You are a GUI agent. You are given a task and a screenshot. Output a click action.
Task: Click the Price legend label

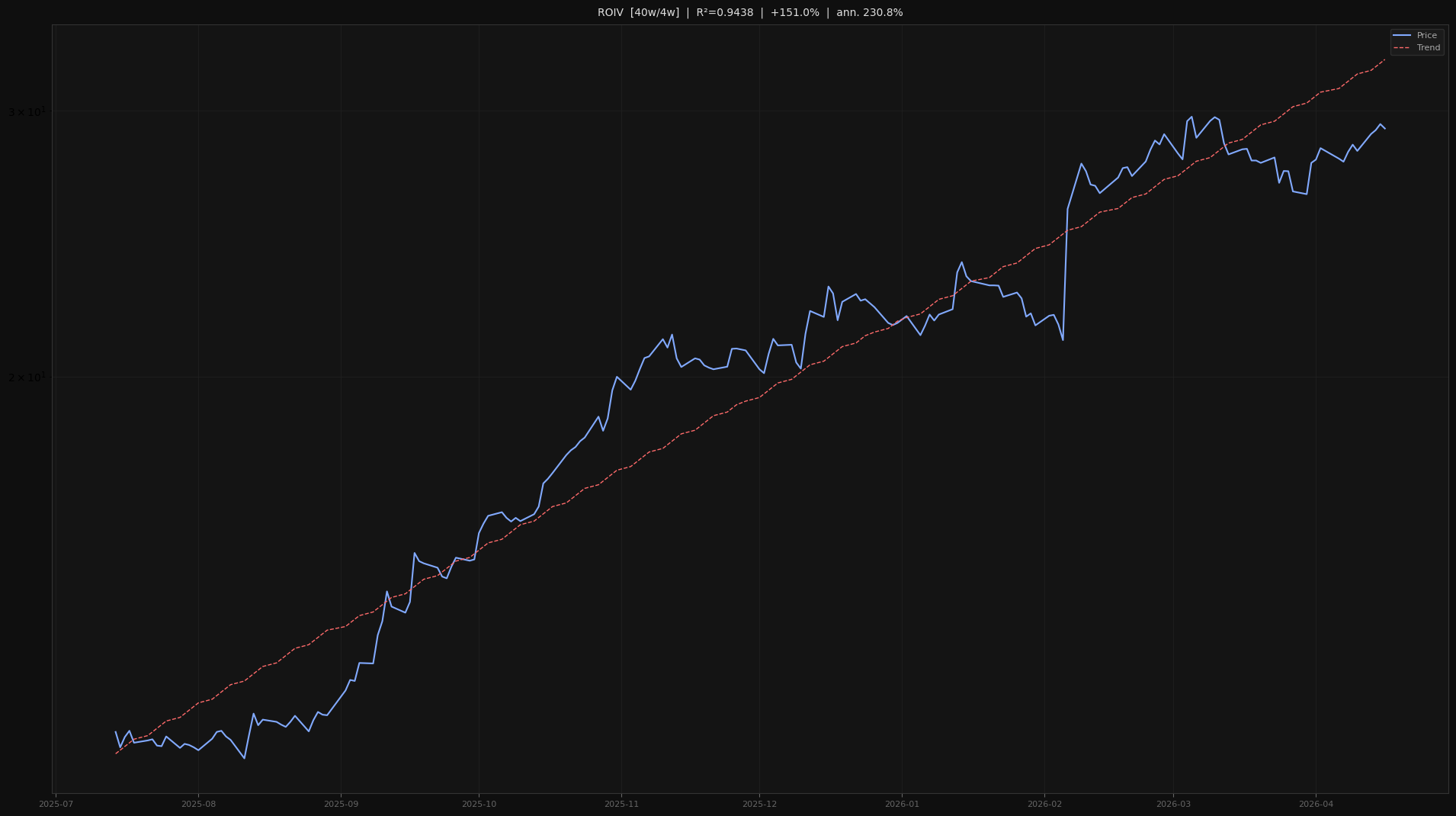point(1426,36)
